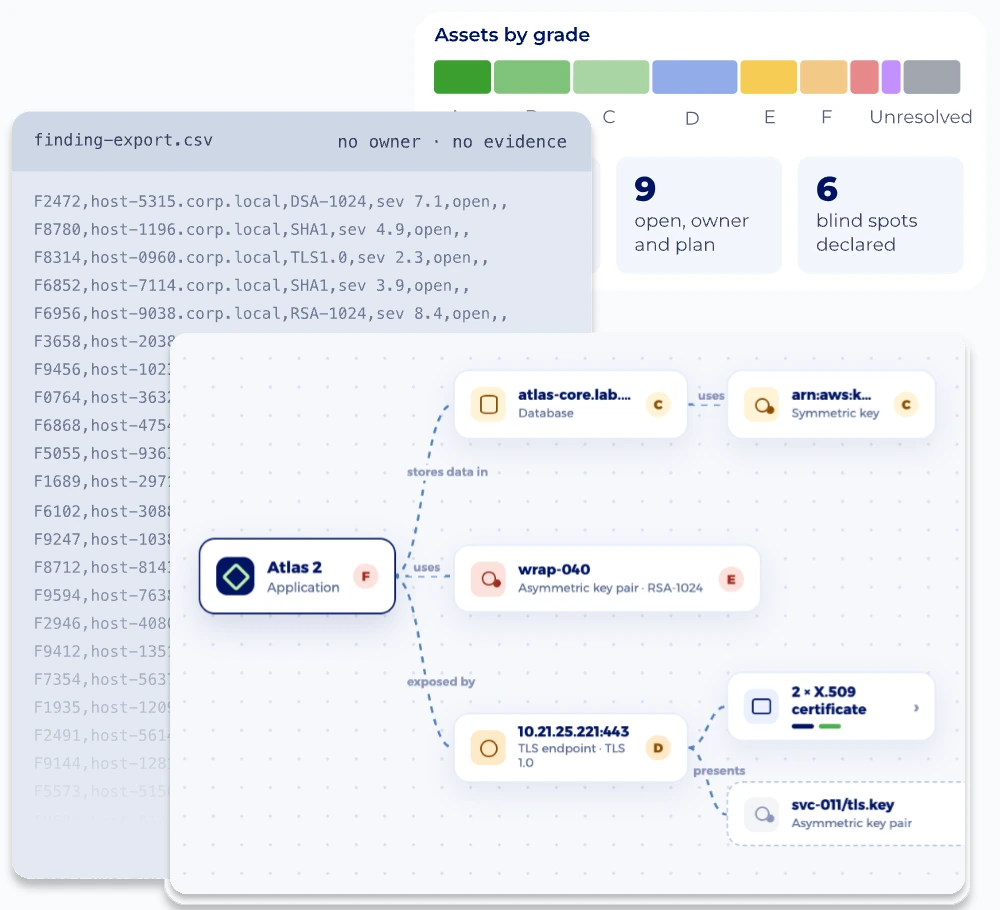Select CSV row F6956 host-9038
1000x910 pixels.
pyautogui.click(x=270, y=314)
